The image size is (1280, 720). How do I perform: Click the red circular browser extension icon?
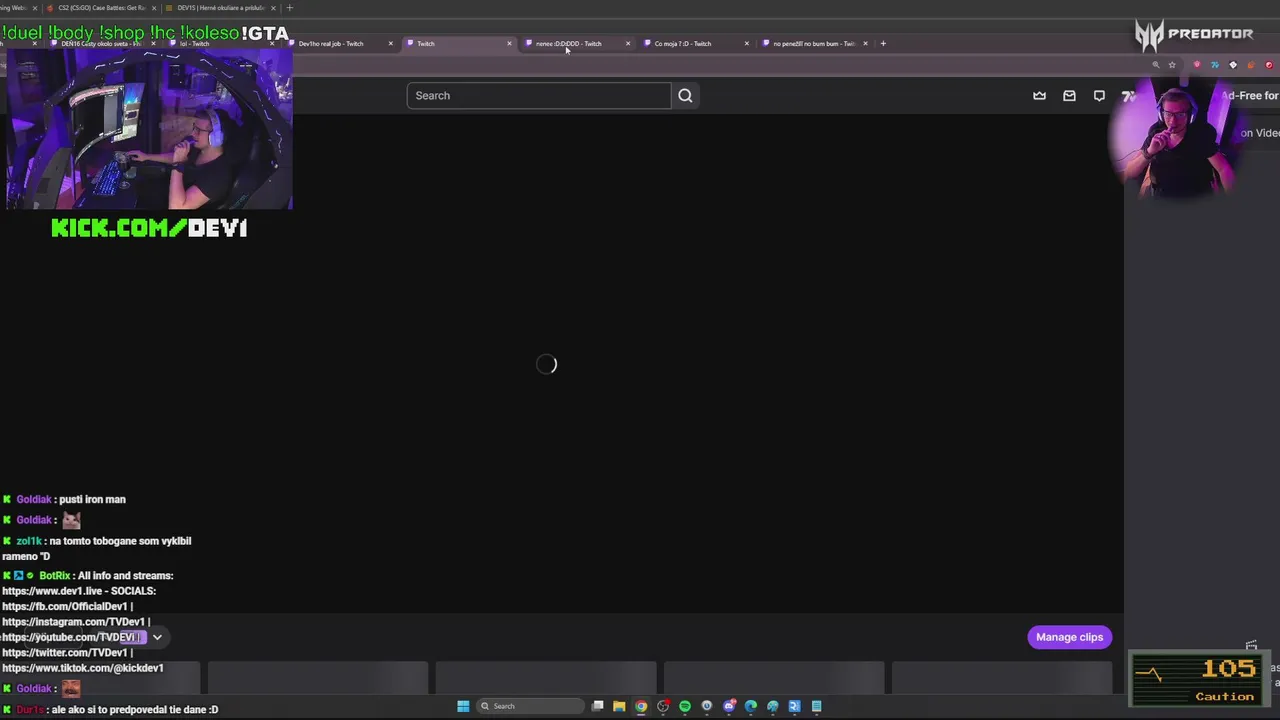(x=1269, y=65)
